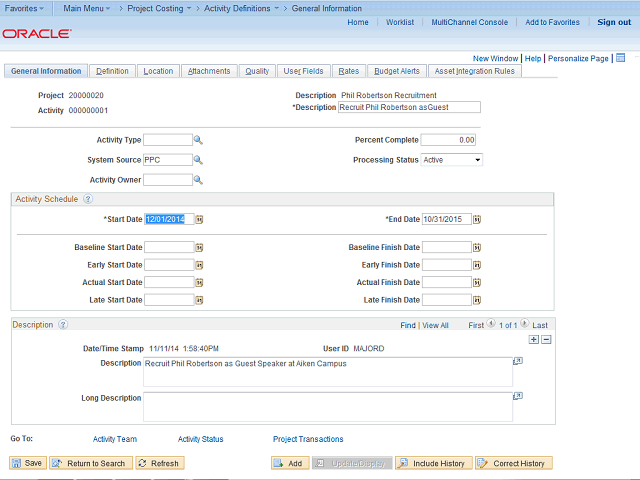Delete description row with minus icon
640x480 pixels.
point(546,339)
